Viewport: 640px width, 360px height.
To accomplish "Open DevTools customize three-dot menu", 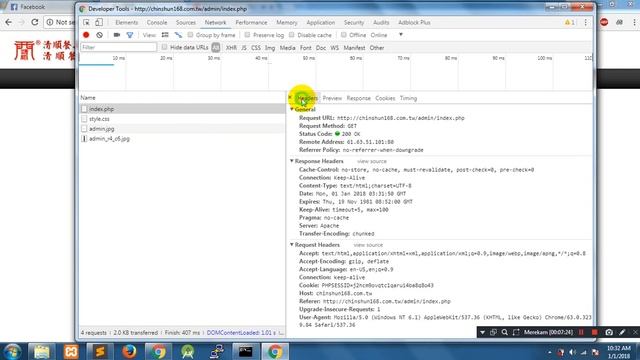I will pos(586,22).
